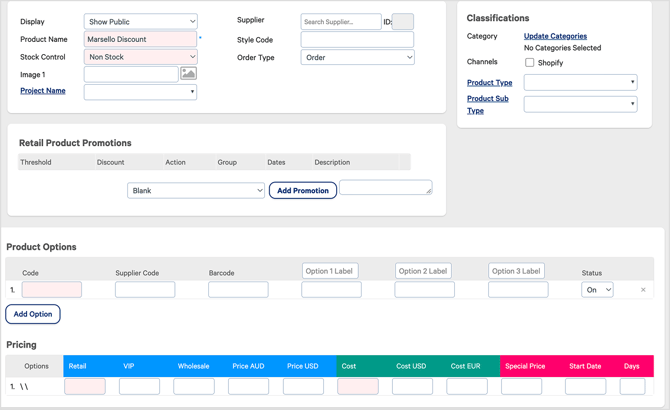The image size is (670, 410).
Task: Click the option Code field in row 1
Action: 52,290
